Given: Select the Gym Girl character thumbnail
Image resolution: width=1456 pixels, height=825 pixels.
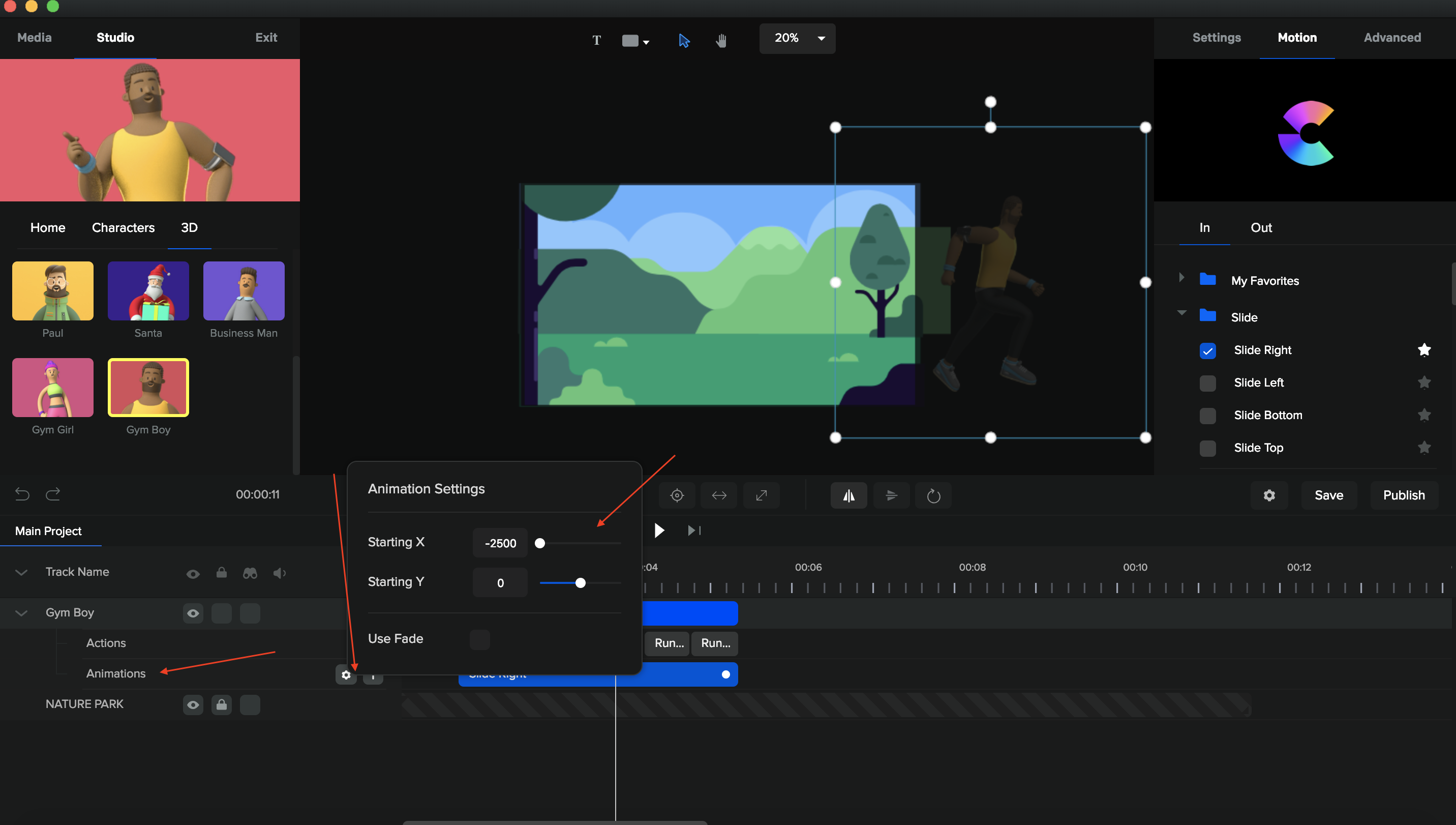Looking at the screenshot, I should click(x=53, y=388).
